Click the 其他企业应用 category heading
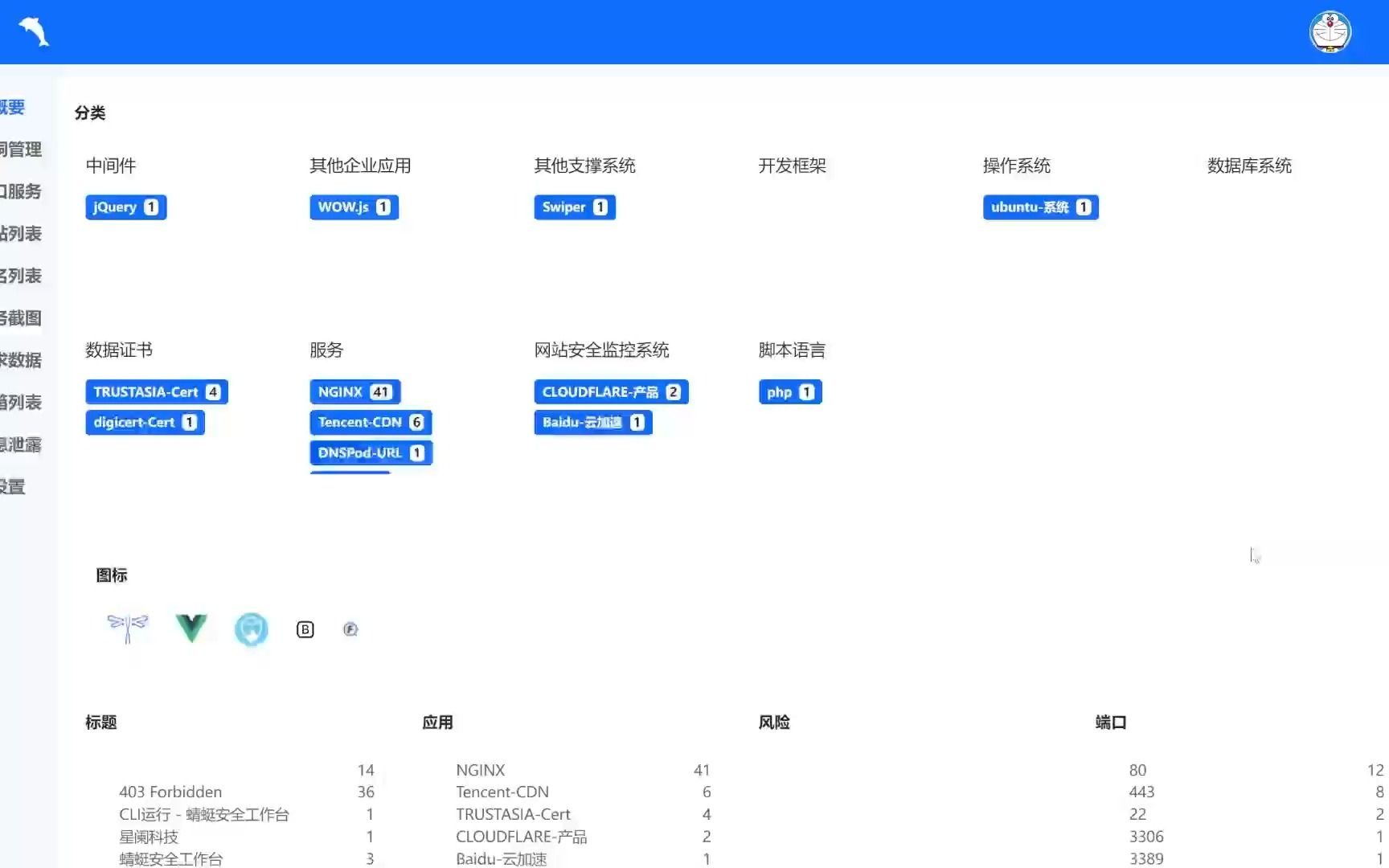The width and height of the screenshot is (1389, 868). coord(361,166)
